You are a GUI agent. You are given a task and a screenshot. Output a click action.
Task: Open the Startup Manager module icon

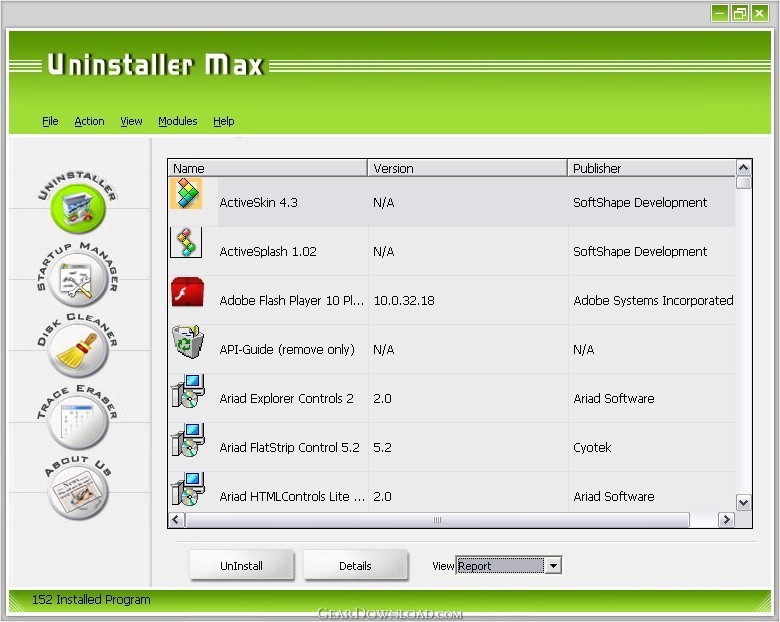tap(78, 279)
